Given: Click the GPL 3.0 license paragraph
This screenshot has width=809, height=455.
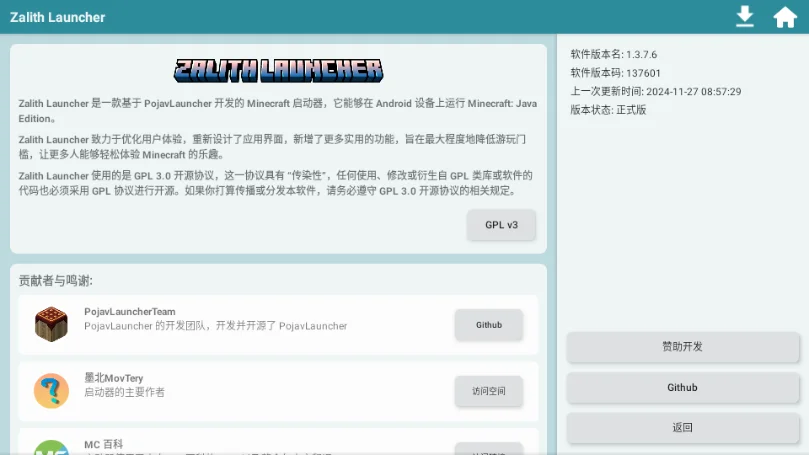Looking at the screenshot, I should [x=276, y=183].
